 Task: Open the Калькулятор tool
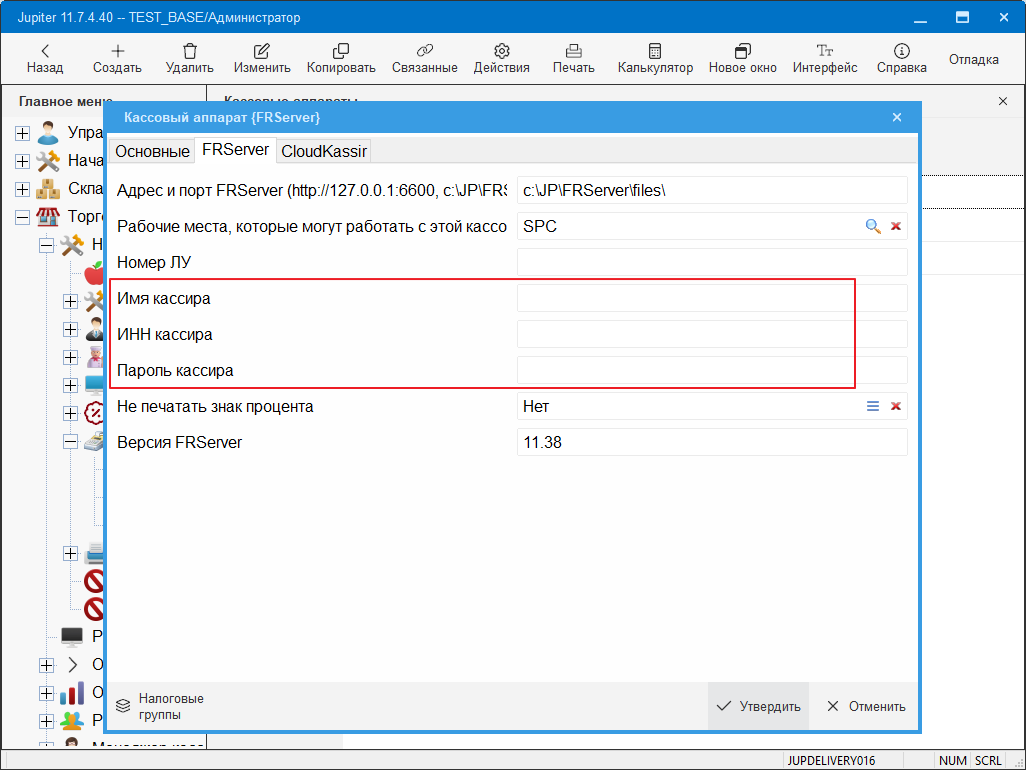pos(655,51)
